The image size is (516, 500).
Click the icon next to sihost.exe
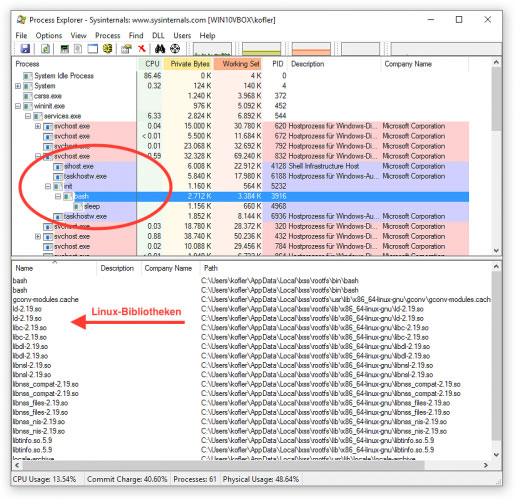tap(58, 166)
